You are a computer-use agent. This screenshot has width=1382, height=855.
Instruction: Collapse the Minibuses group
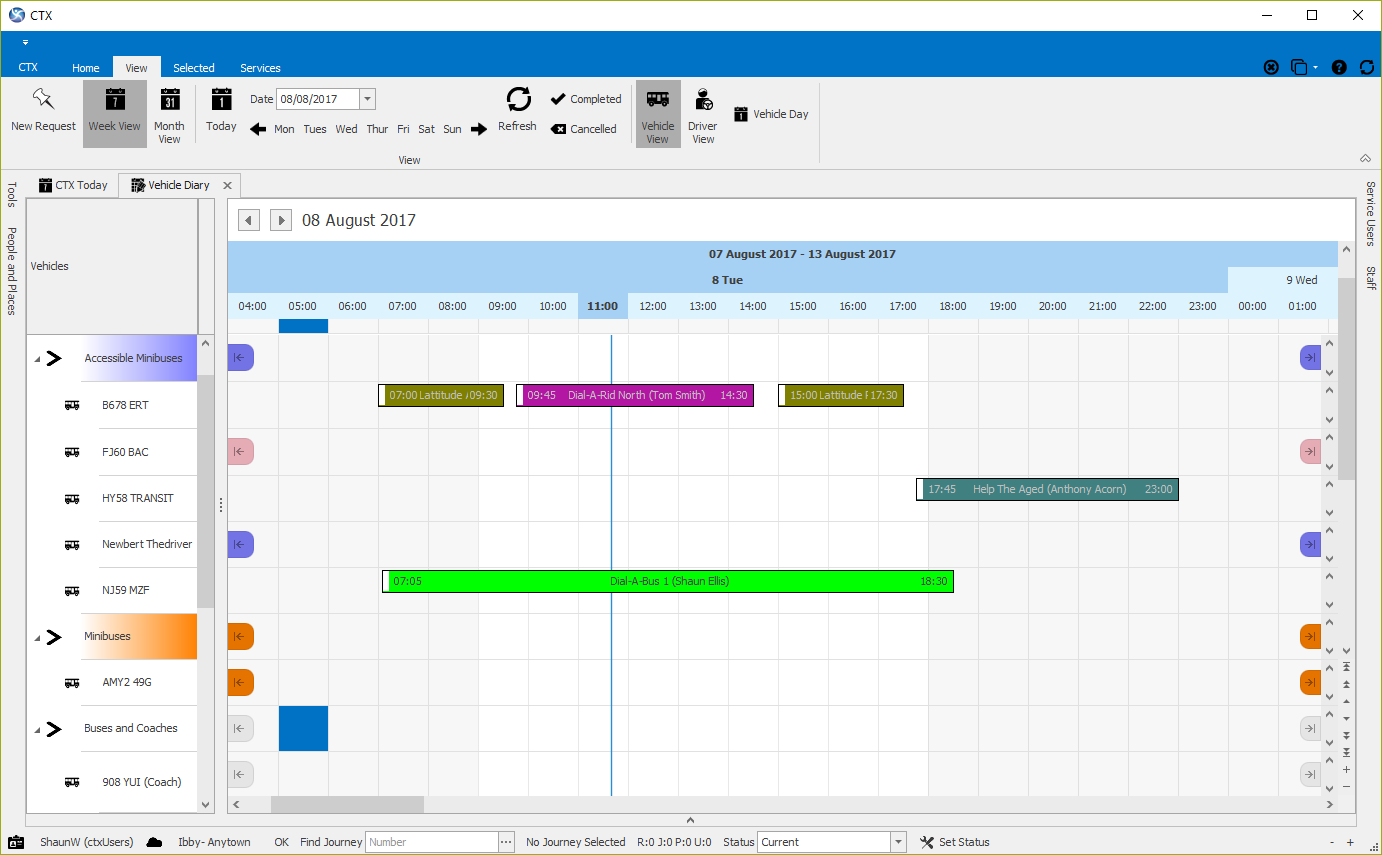click(37, 637)
